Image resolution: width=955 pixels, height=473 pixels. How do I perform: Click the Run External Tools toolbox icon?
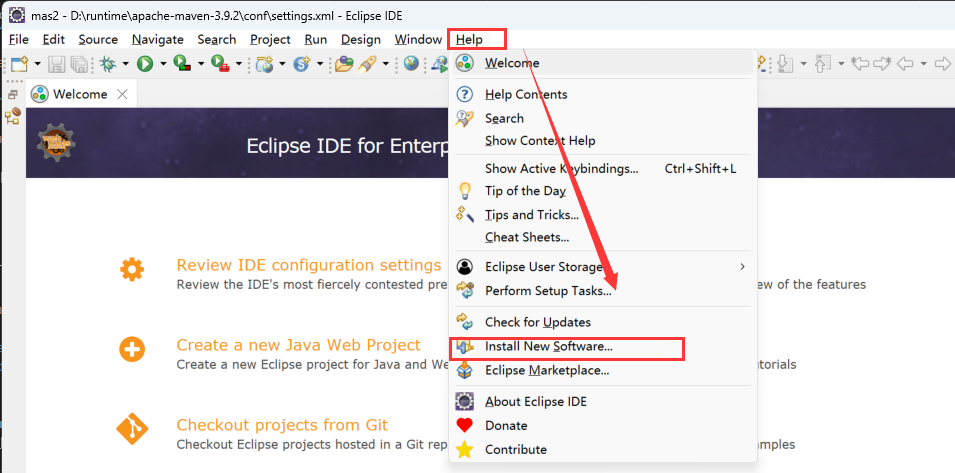click(x=220, y=63)
